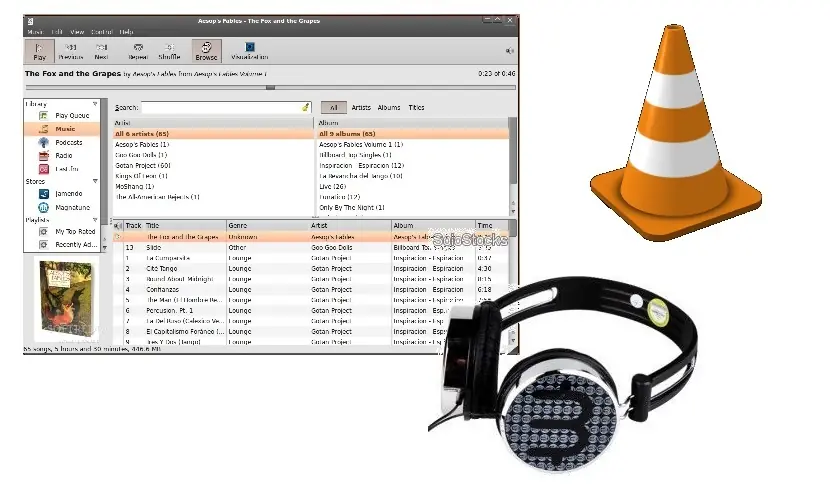Go to the Previous track
This screenshot has width=830, height=500.
(70, 51)
